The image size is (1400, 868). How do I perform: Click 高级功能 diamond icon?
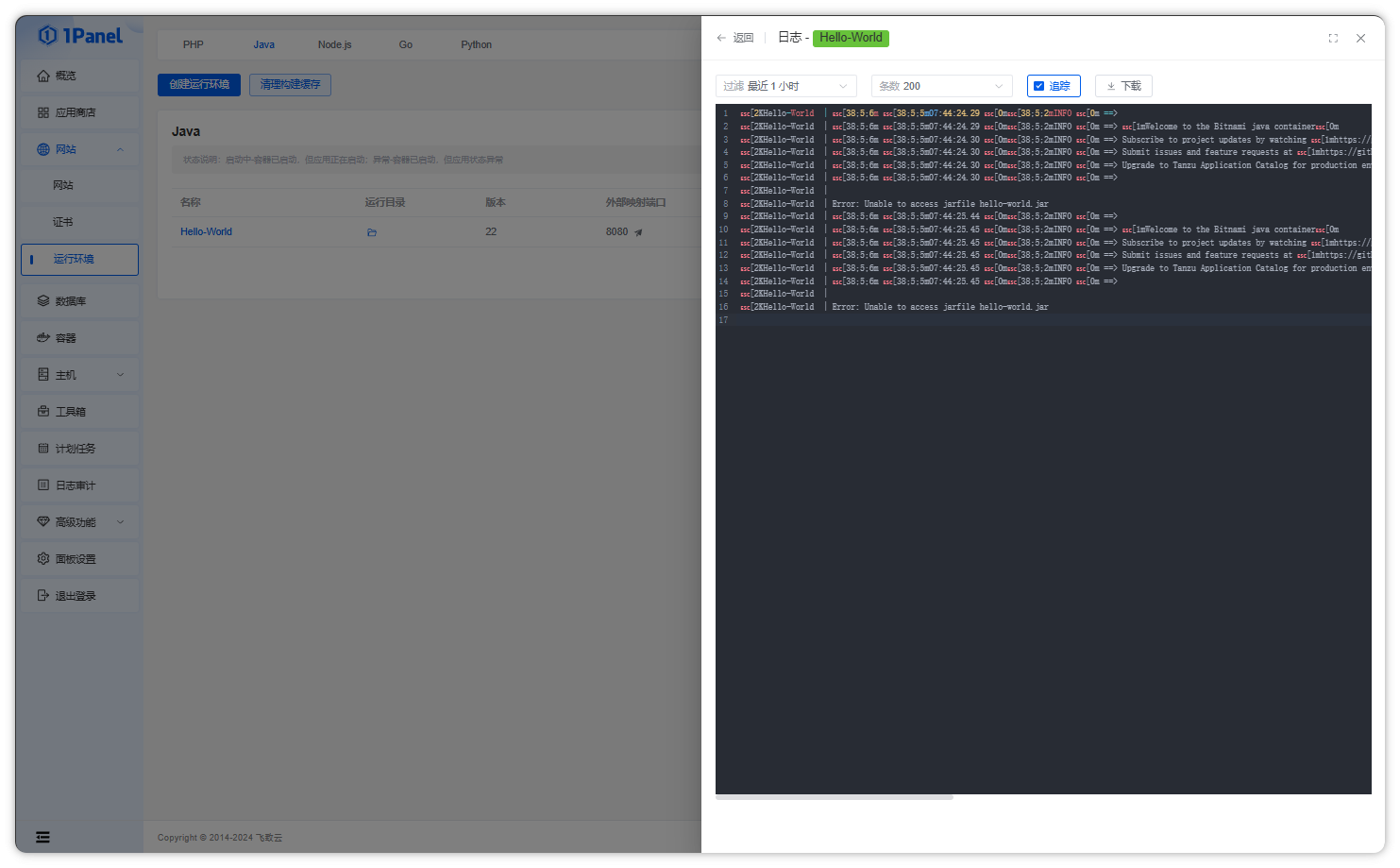(x=43, y=522)
